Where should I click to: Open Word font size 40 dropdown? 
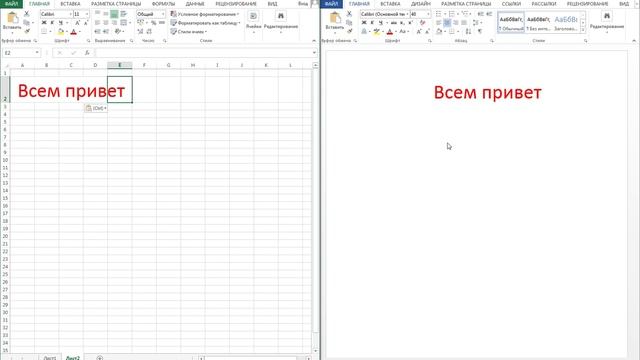(x=428, y=14)
